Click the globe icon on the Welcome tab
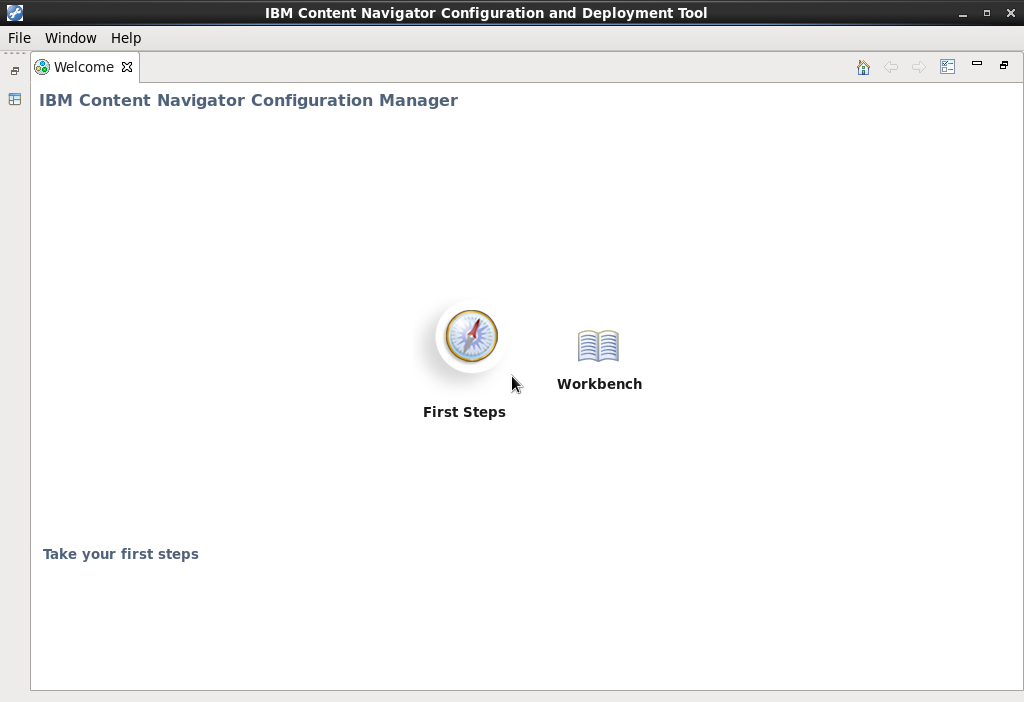Screen dimensions: 1024x702 (x=41, y=66)
